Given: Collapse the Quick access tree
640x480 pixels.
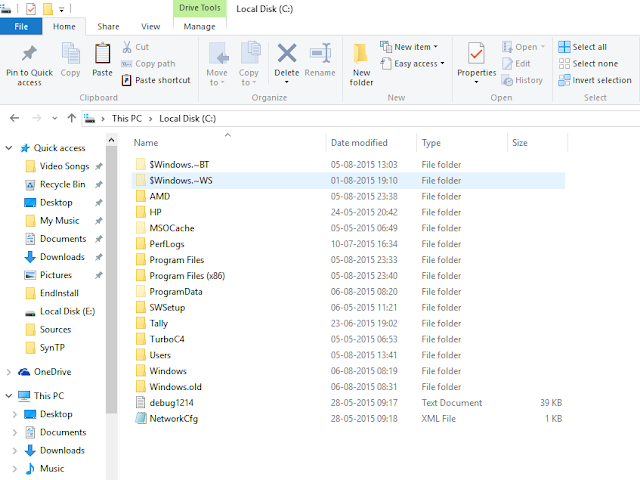Looking at the screenshot, I should (9, 148).
